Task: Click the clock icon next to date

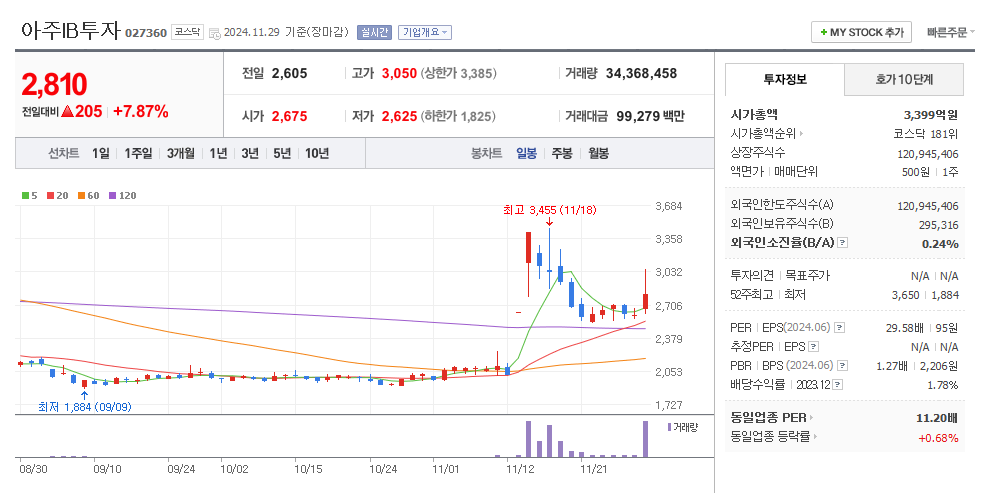Action: pyautogui.click(x=214, y=33)
